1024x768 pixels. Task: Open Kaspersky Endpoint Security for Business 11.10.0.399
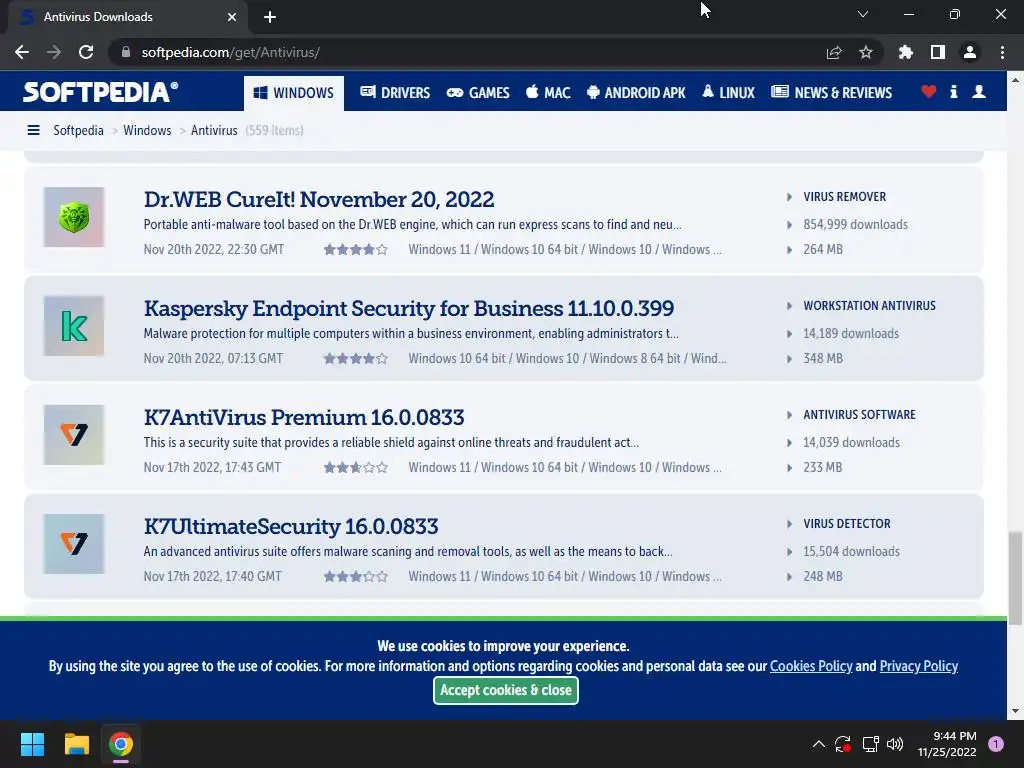coord(409,308)
